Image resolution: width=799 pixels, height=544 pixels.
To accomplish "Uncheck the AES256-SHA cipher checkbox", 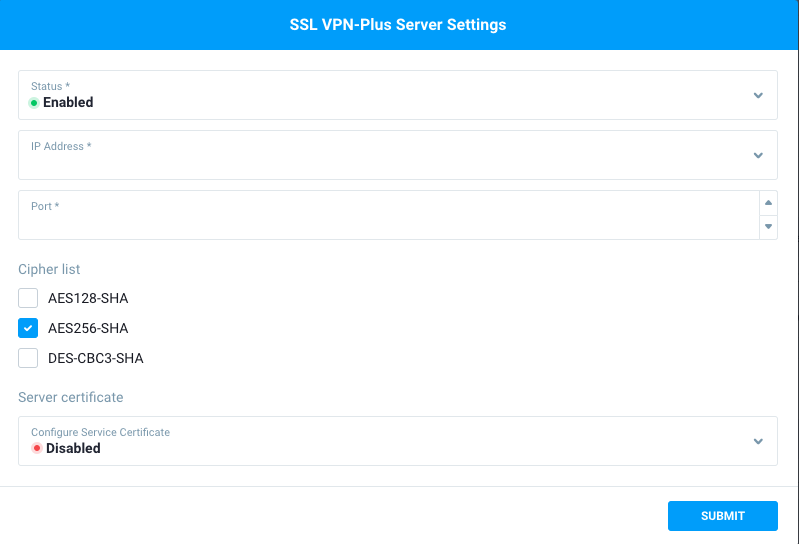I will pyautogui.click(x=28, y=328).
